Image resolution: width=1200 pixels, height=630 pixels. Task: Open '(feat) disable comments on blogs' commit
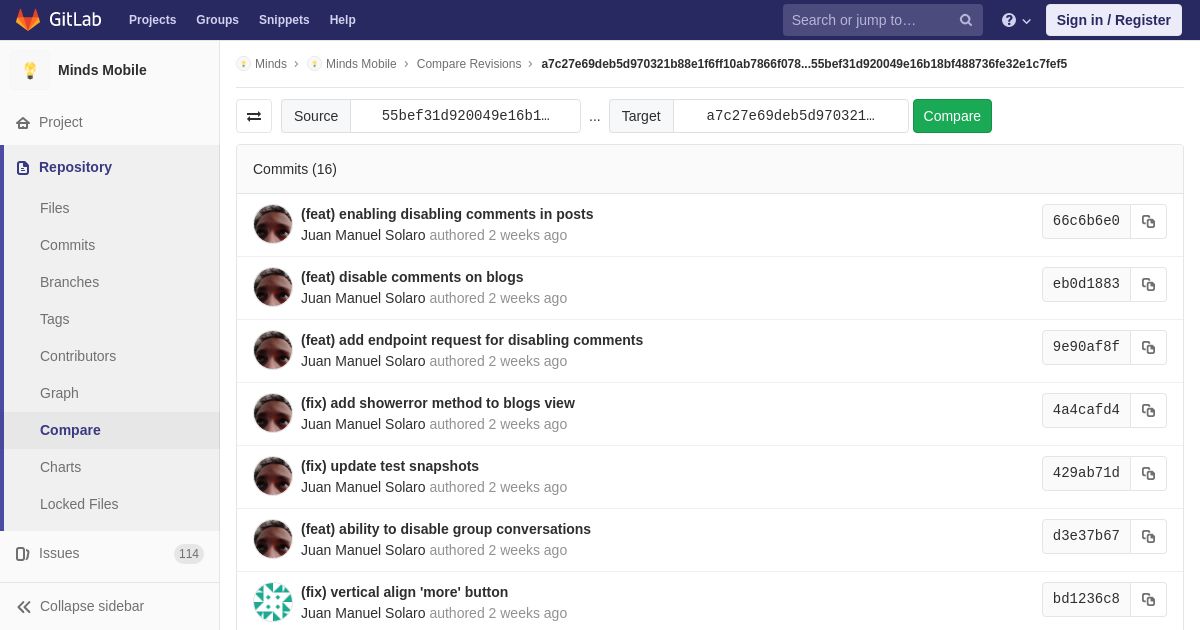pos(412,277)
